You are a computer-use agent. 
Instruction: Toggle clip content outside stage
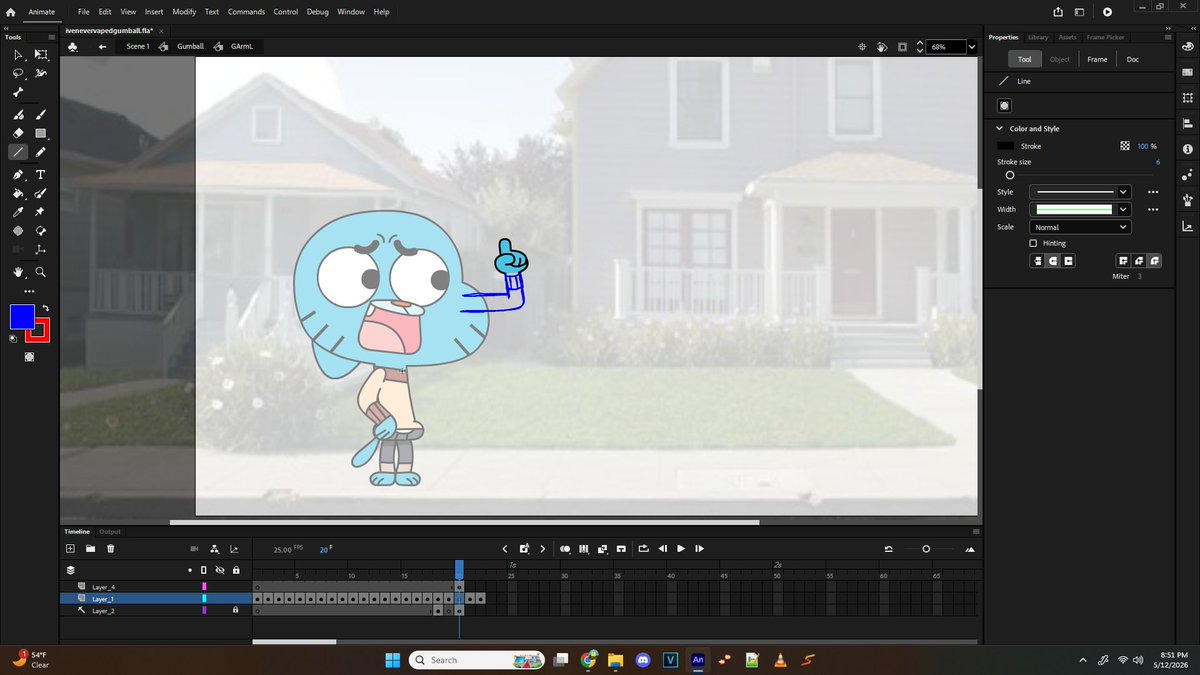click(x=903, y=47)
